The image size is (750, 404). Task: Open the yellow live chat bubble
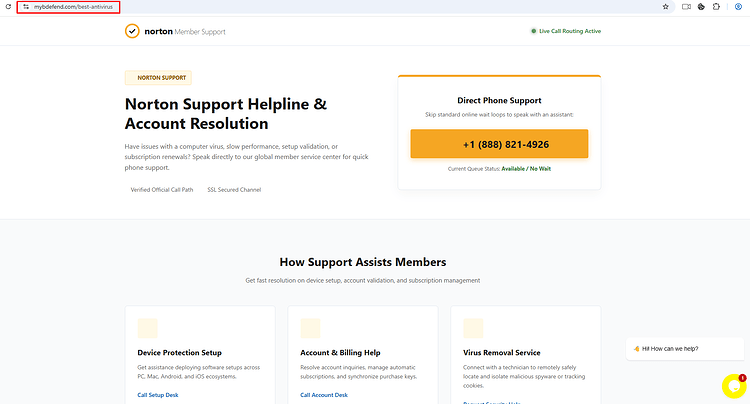coord(734,386)
